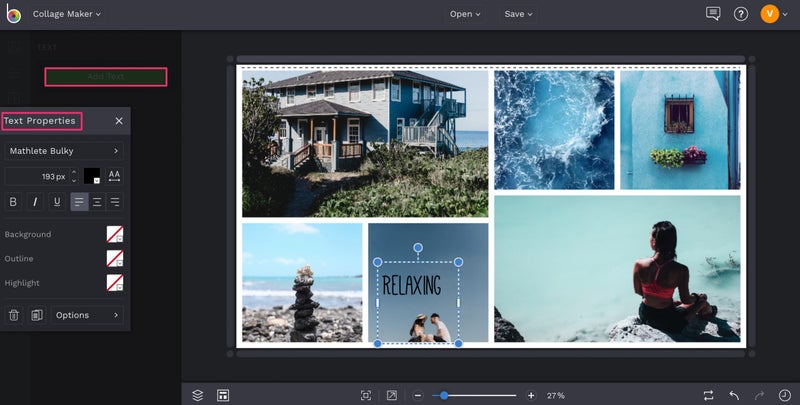Click the fit-to-screen zoom icon
This screenshot has height=405, width=800.
pyautogui.click(x=366, y=395)
